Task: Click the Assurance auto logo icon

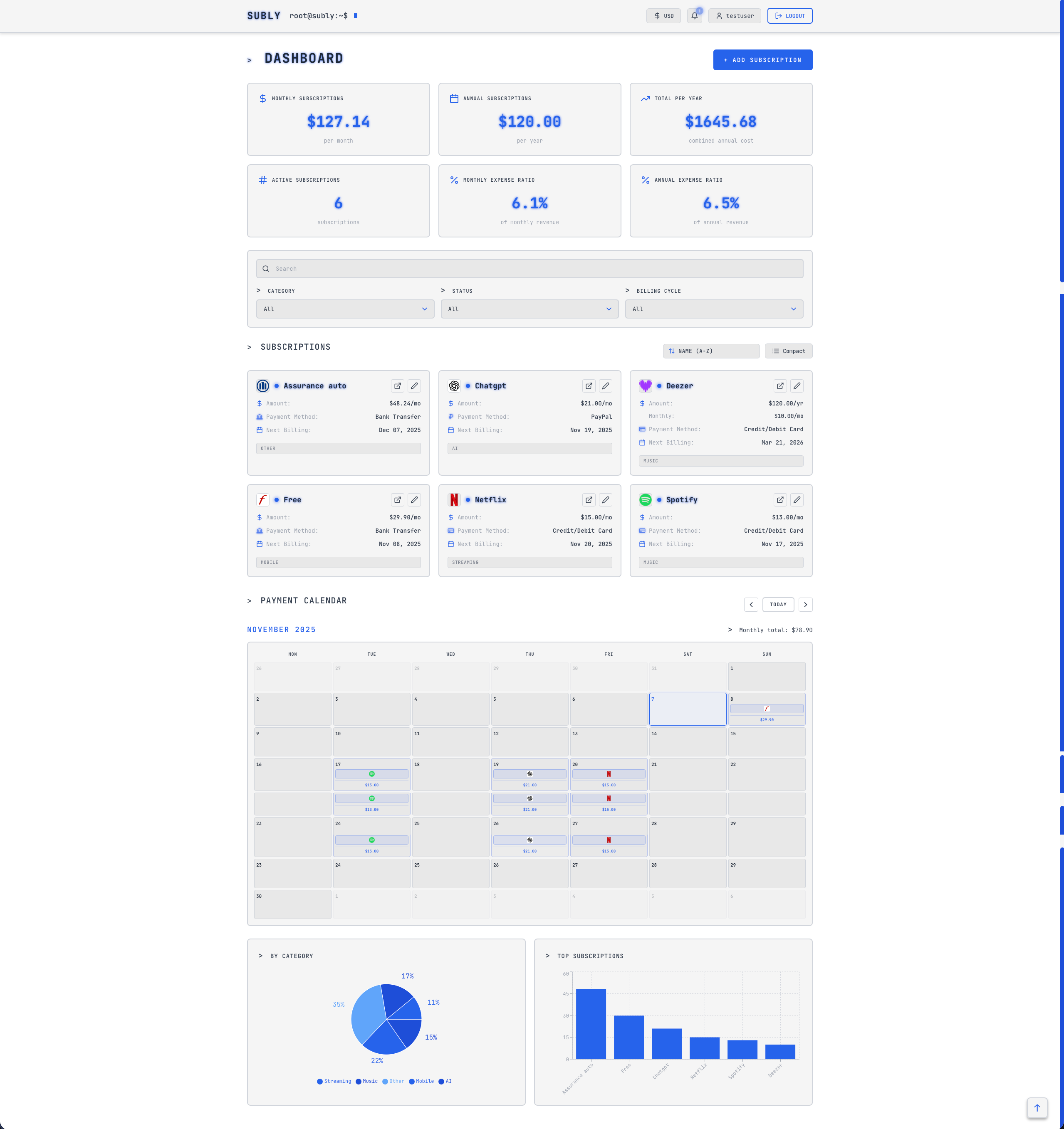Action: [x=262, y=385]
